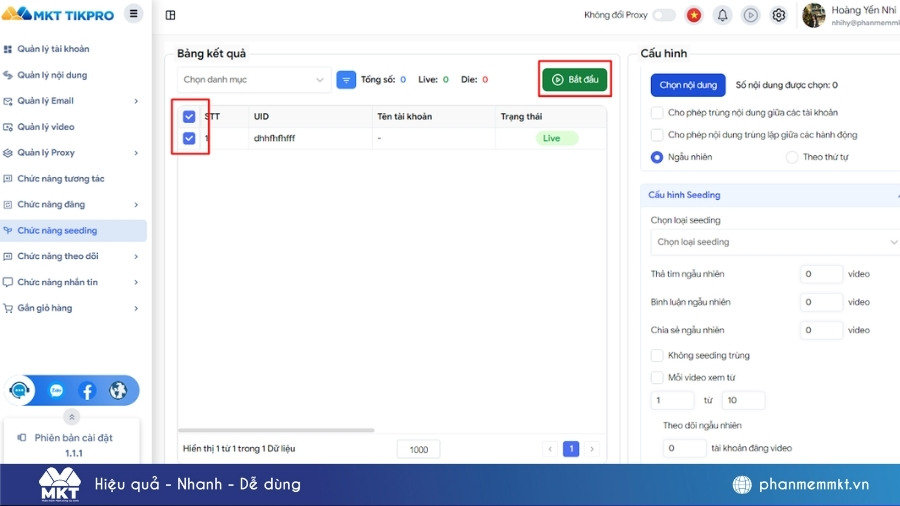
Task: Uncheck the select-all checkbox in table header
Action: tap(189, 116)
